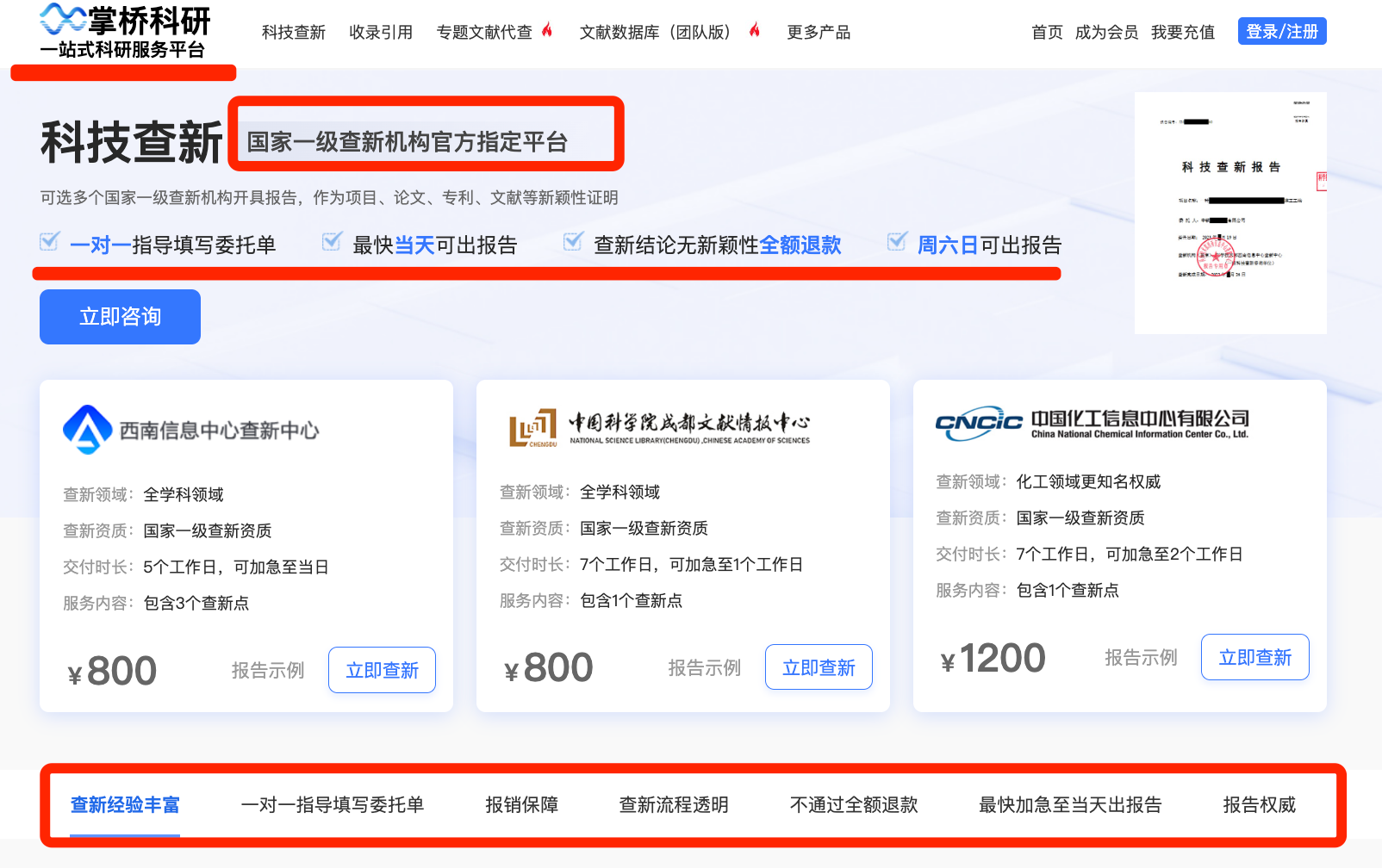1382x868 pixels.
Task: Click 立即查新 on 成都文献情报中心 card
Action: [819, 667]
